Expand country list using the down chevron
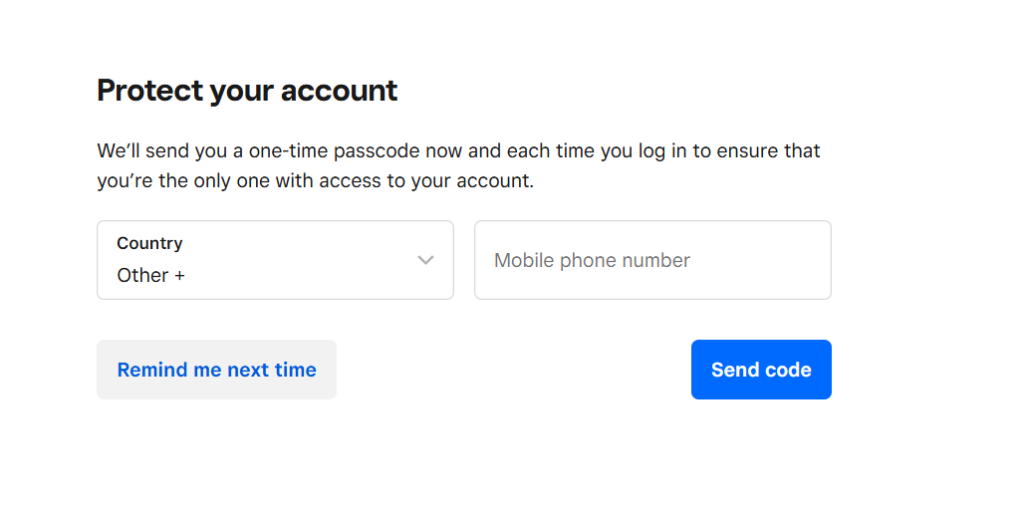 (426, 261)
